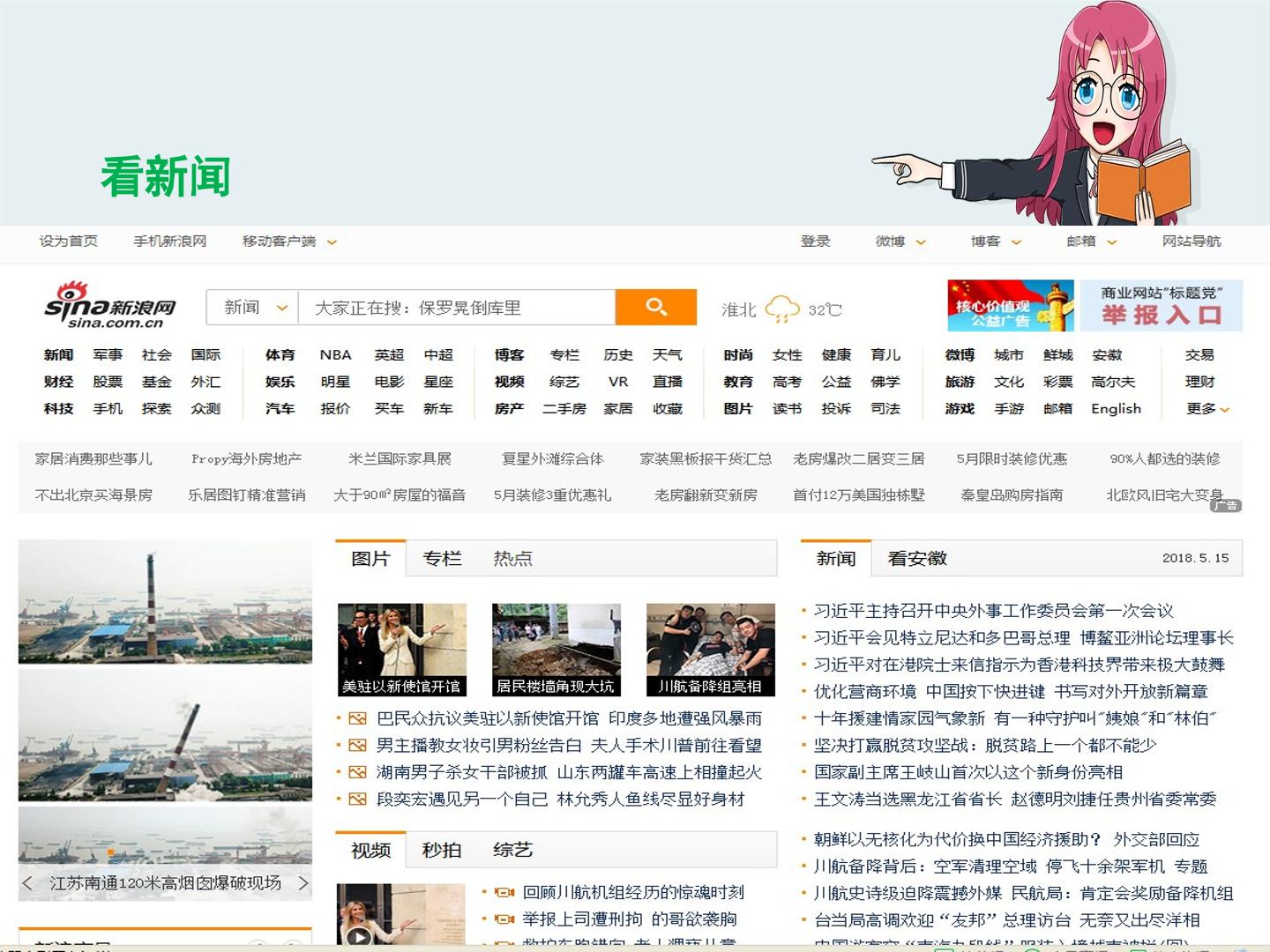Click the 登录 login link
The height and width of the screenshot is (952, 1270).
815,242
